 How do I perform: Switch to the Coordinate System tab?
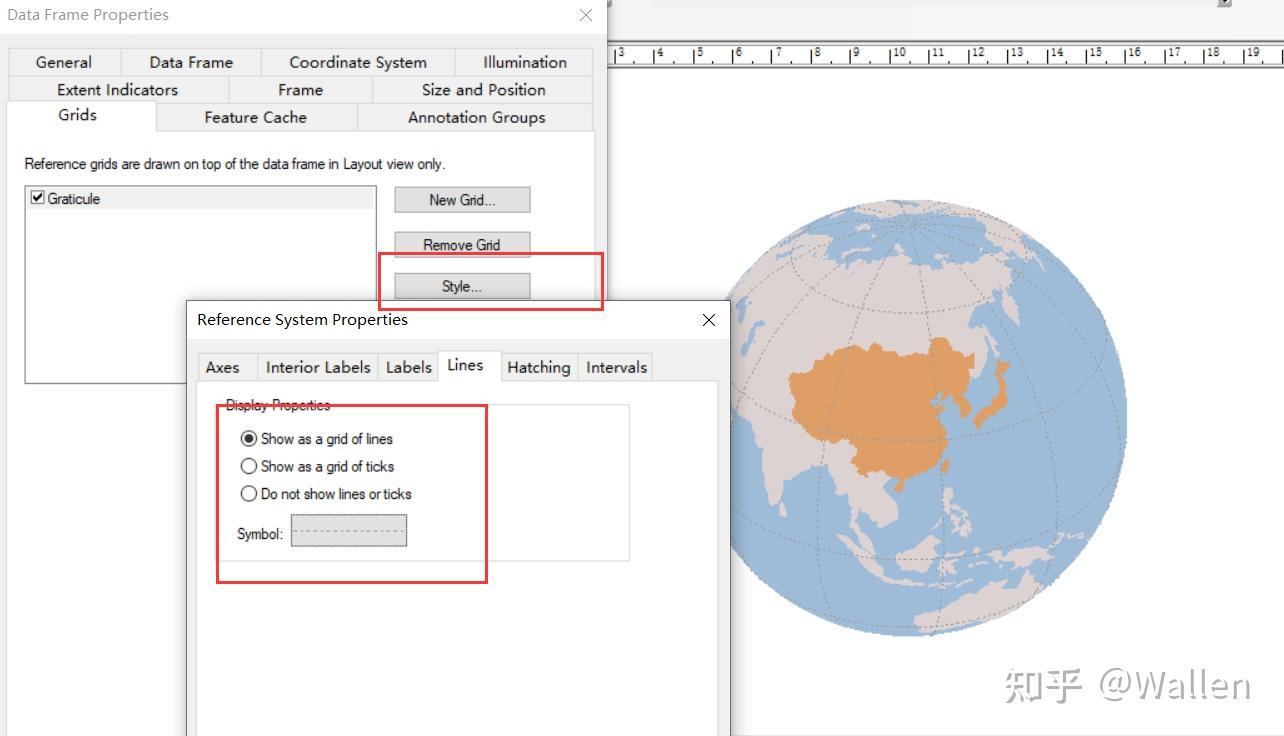[356, 62]
